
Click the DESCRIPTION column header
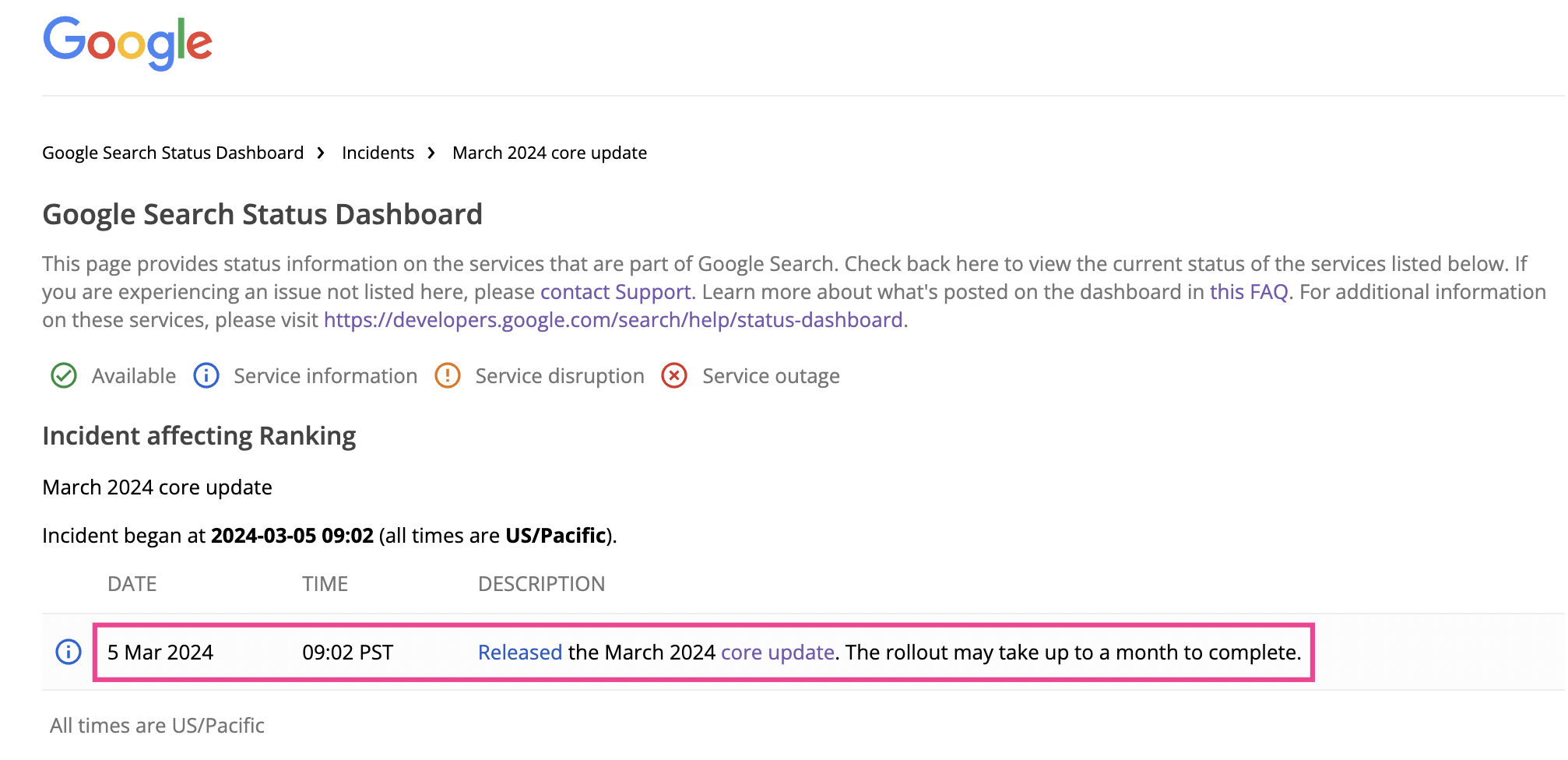[x=542, y=584]
